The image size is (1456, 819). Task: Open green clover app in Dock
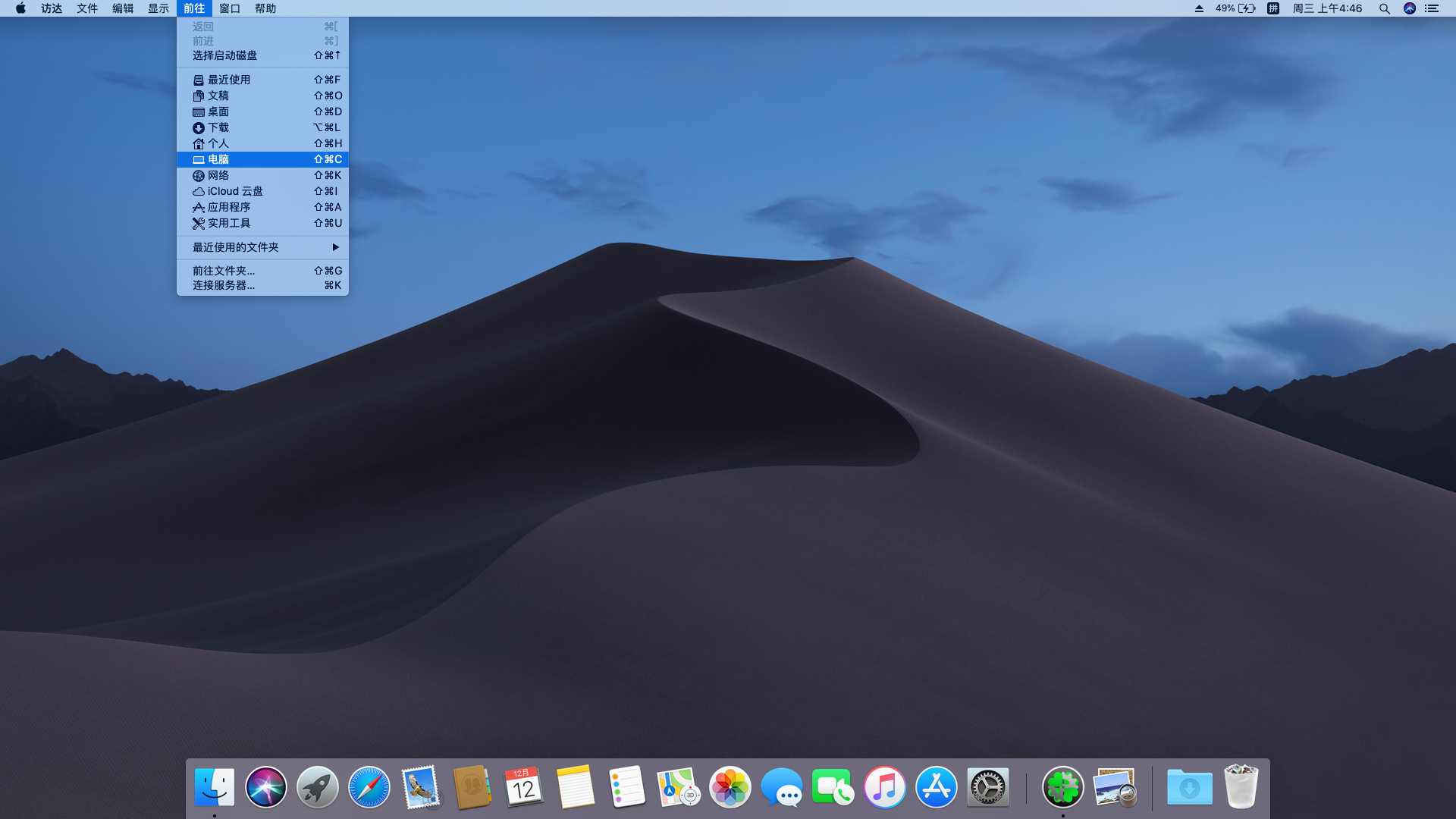click(1063, 787)
